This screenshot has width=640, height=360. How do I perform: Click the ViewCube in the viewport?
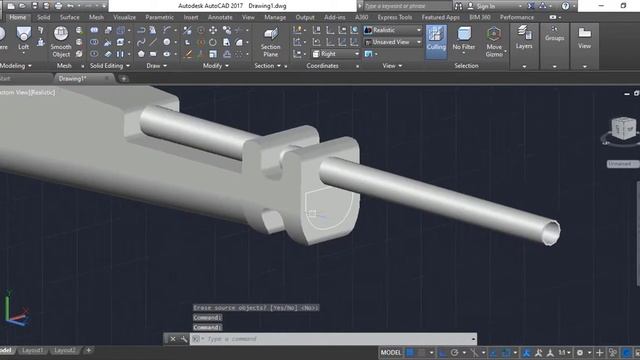(x=623, y=129)
